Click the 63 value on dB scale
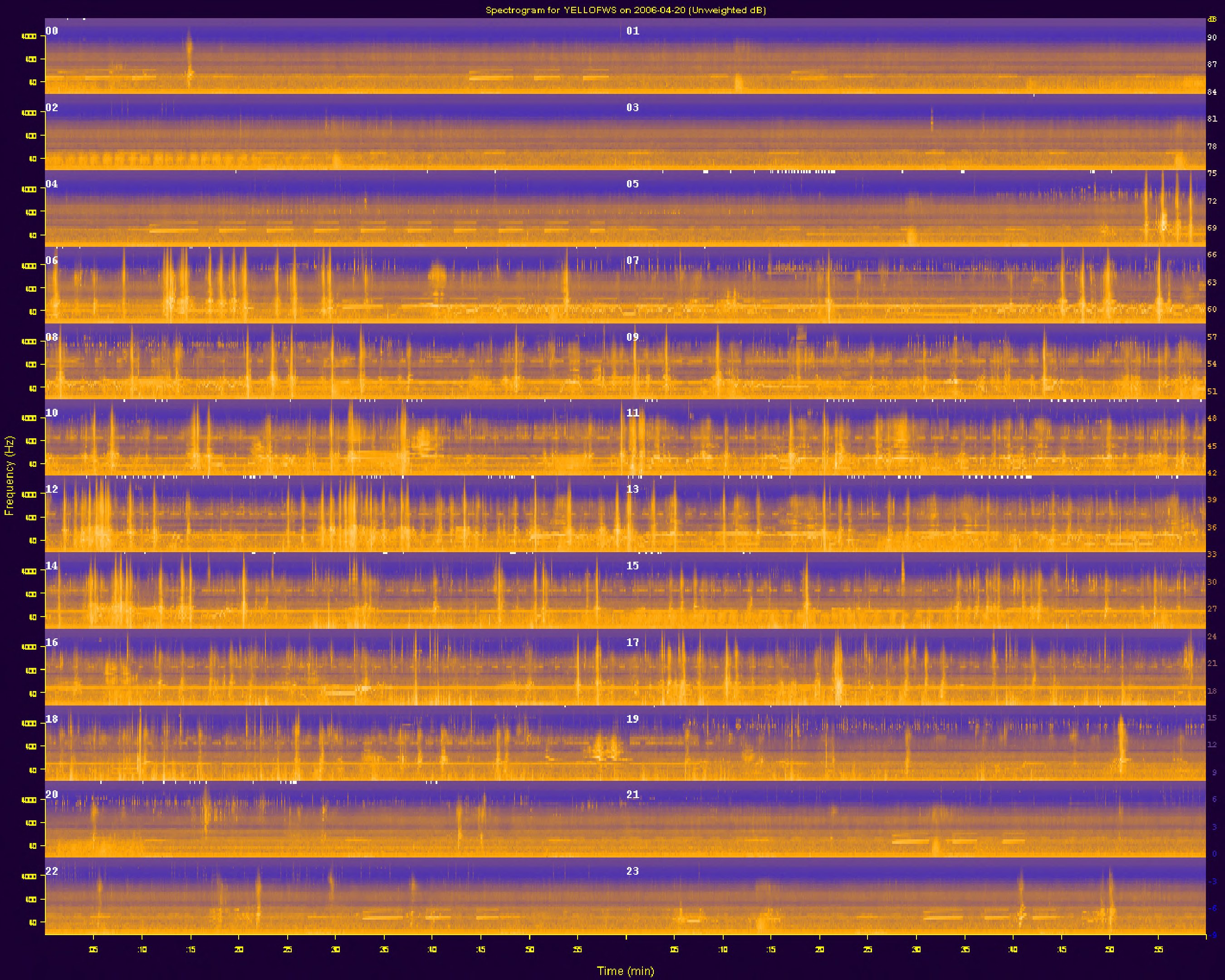The image size is (1225, 980). coord(1212,282)
